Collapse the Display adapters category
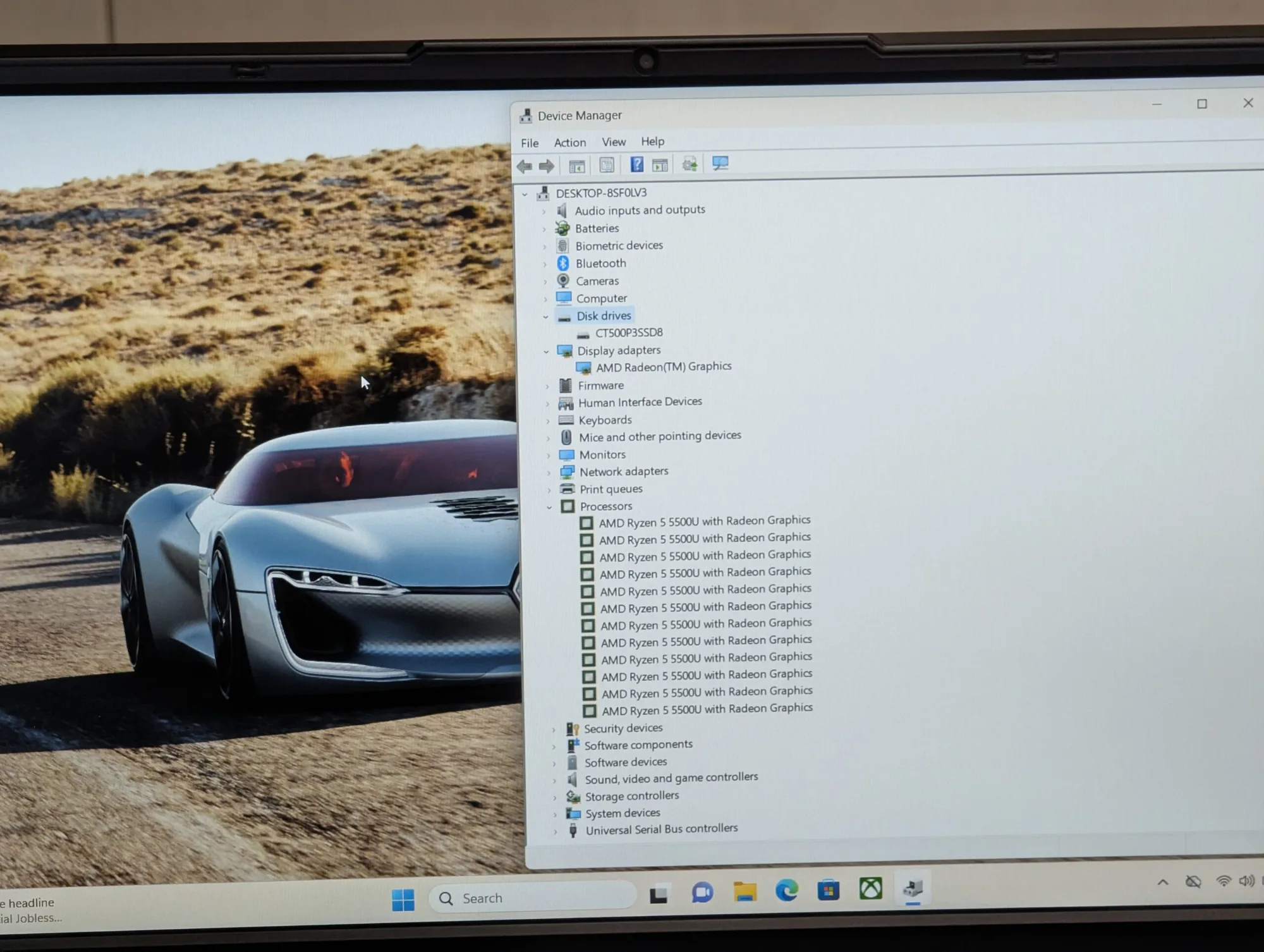 (x=547, y=351)
